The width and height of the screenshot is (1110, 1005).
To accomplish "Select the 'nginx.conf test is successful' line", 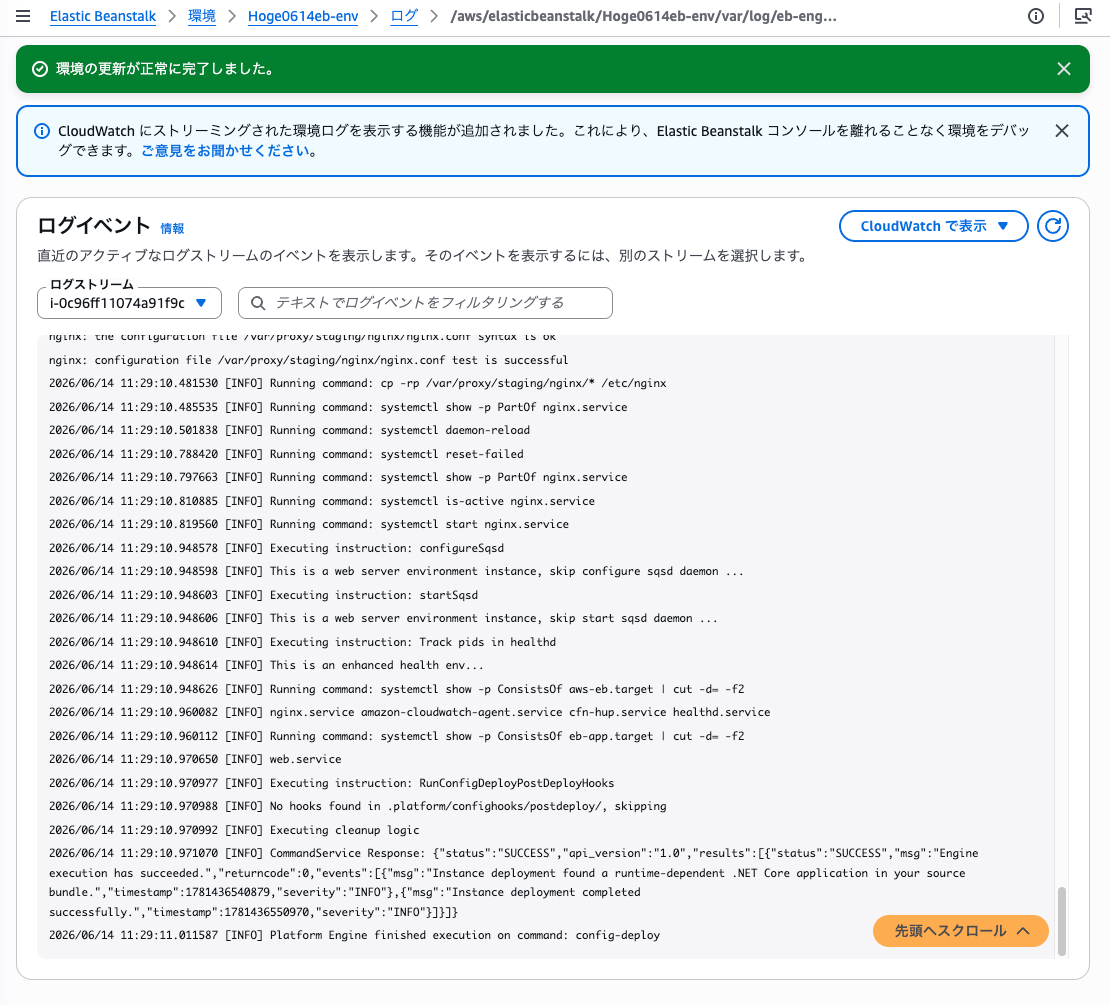I will click(309, 360).
